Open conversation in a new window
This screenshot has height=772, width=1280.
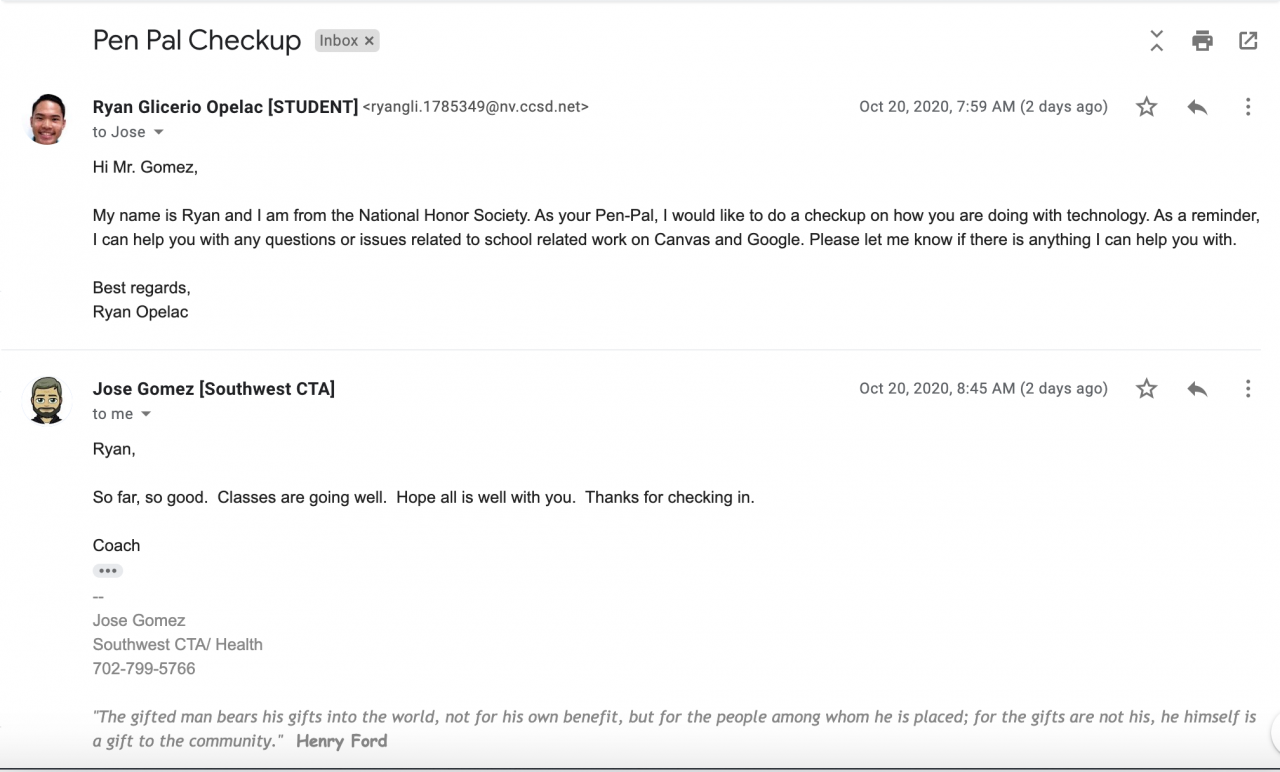click(x=1248, y=41)
